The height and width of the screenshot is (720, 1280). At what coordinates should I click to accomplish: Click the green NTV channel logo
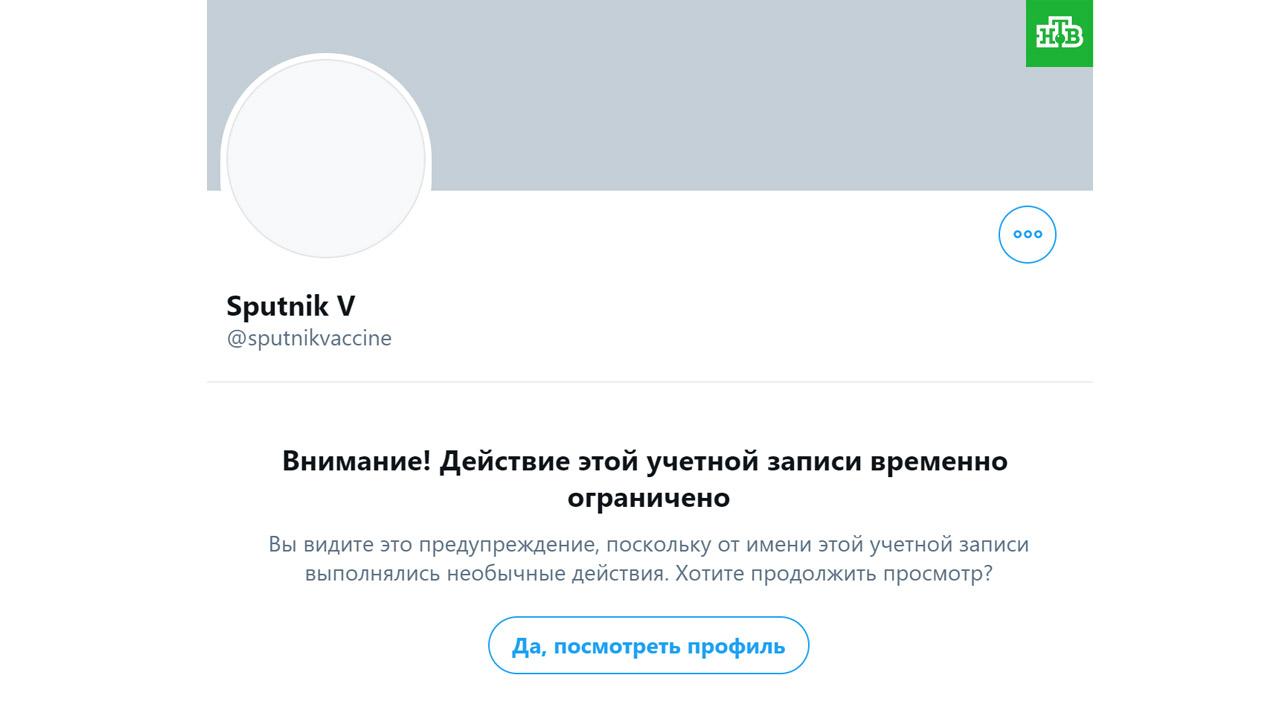(x=1059, y=34)
